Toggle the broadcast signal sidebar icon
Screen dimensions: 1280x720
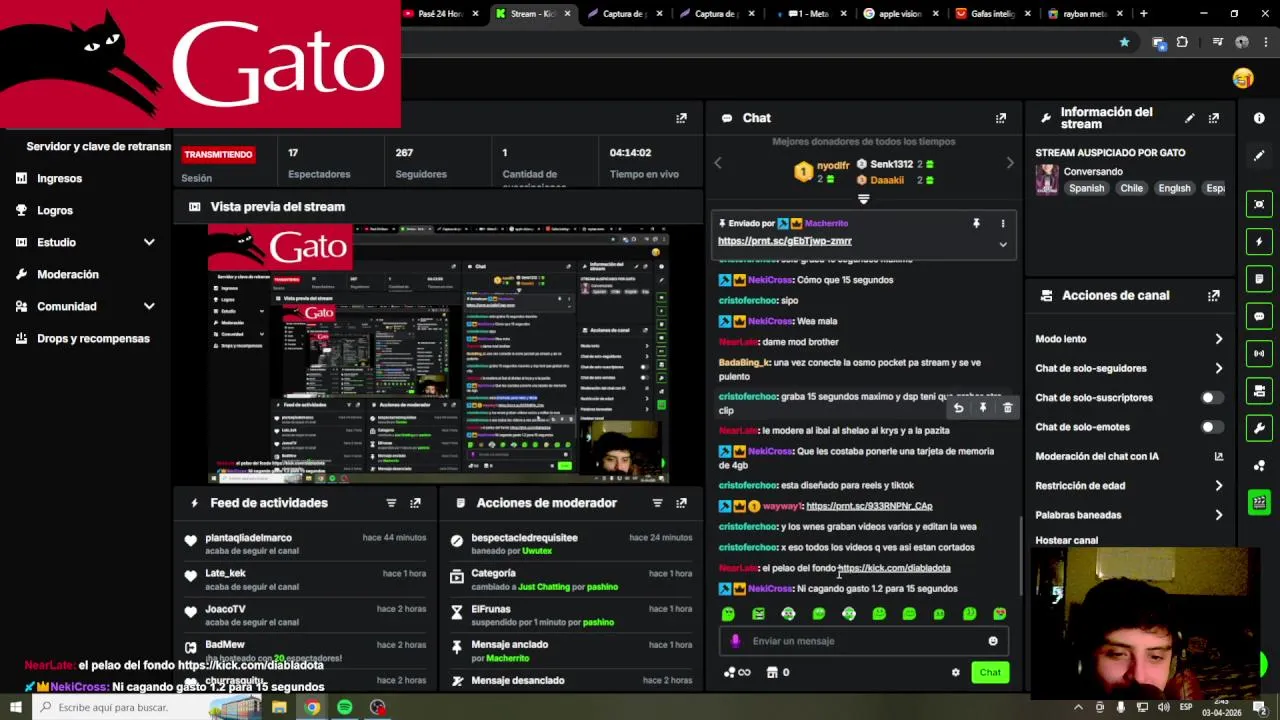1259,353
